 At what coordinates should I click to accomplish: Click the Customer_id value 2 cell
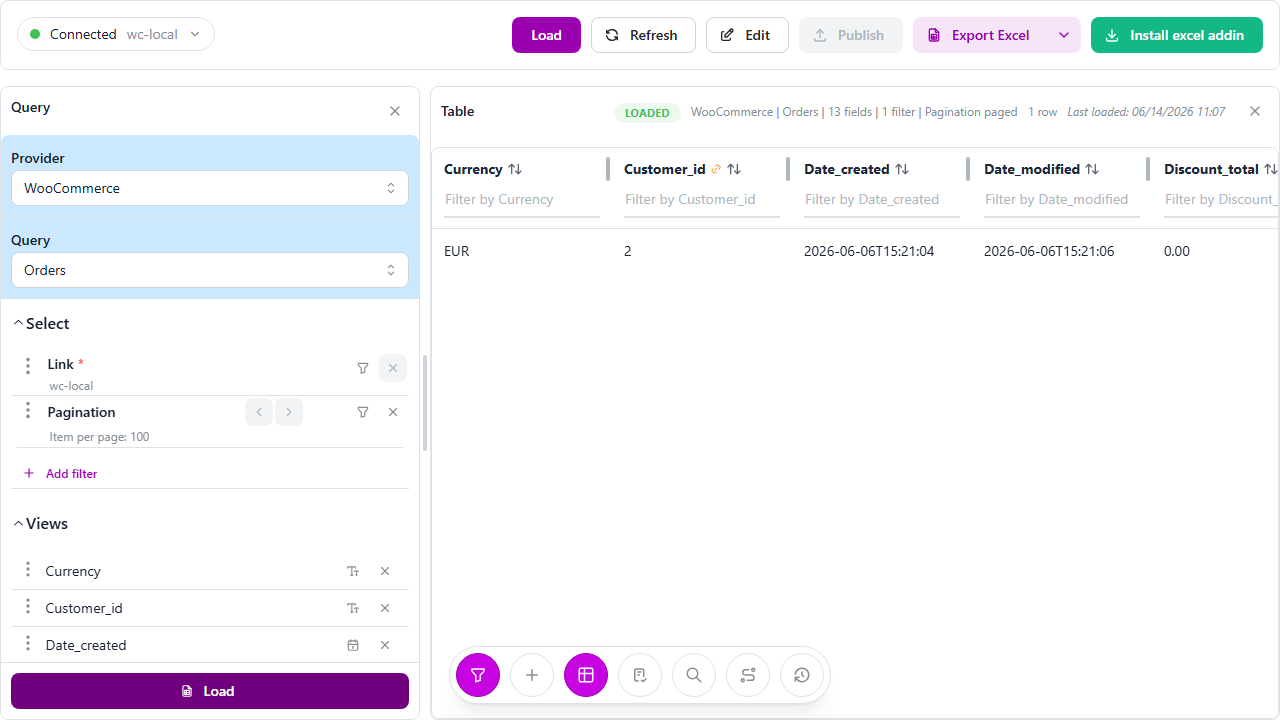628,251
